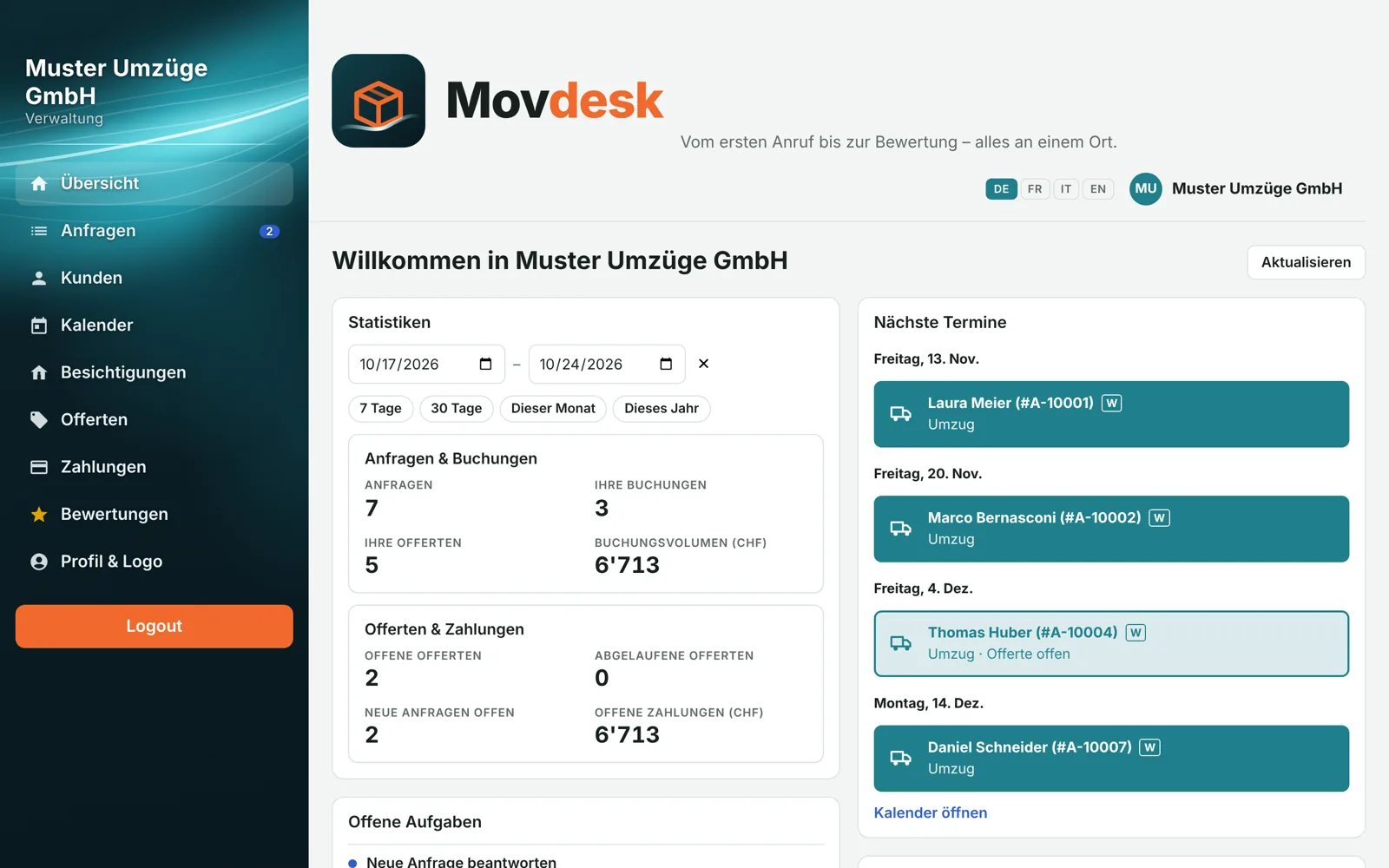This screenshot has width=1389, height=868.
Task: Click the Profil & Logo account icon
Action: [x=39, y=562]
